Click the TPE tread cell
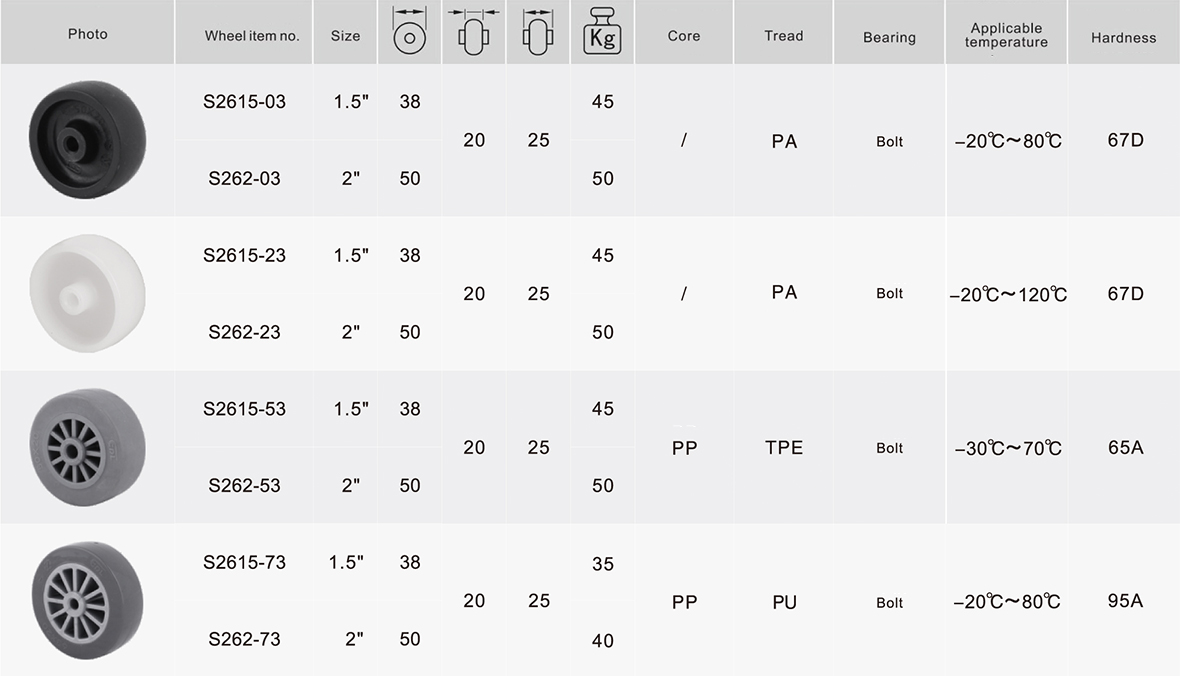This screenshot has height=676, width=1180. point(784,448)
